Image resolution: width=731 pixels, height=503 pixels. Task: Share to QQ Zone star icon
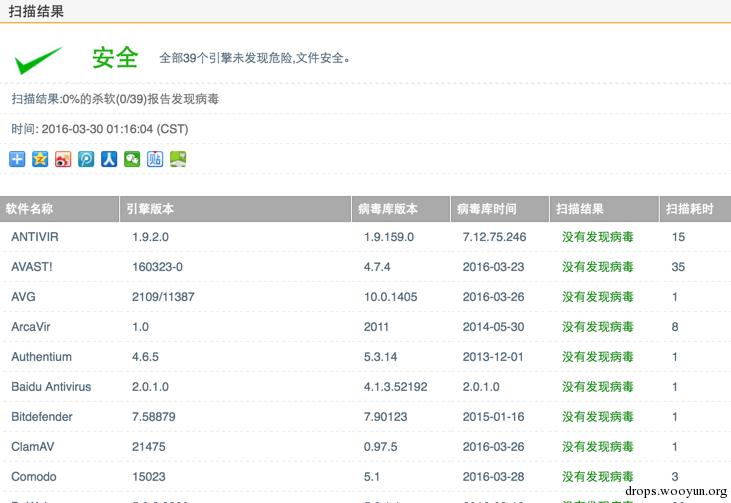[x=40, y=159]
